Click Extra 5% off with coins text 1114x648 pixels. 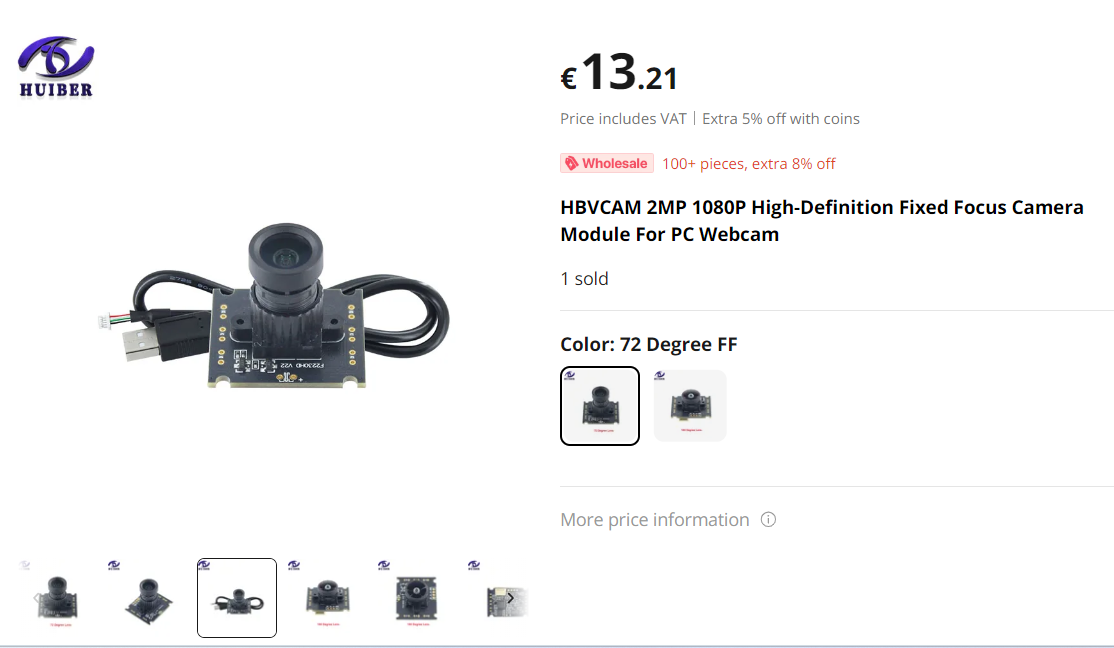click(x=781, y=119)
